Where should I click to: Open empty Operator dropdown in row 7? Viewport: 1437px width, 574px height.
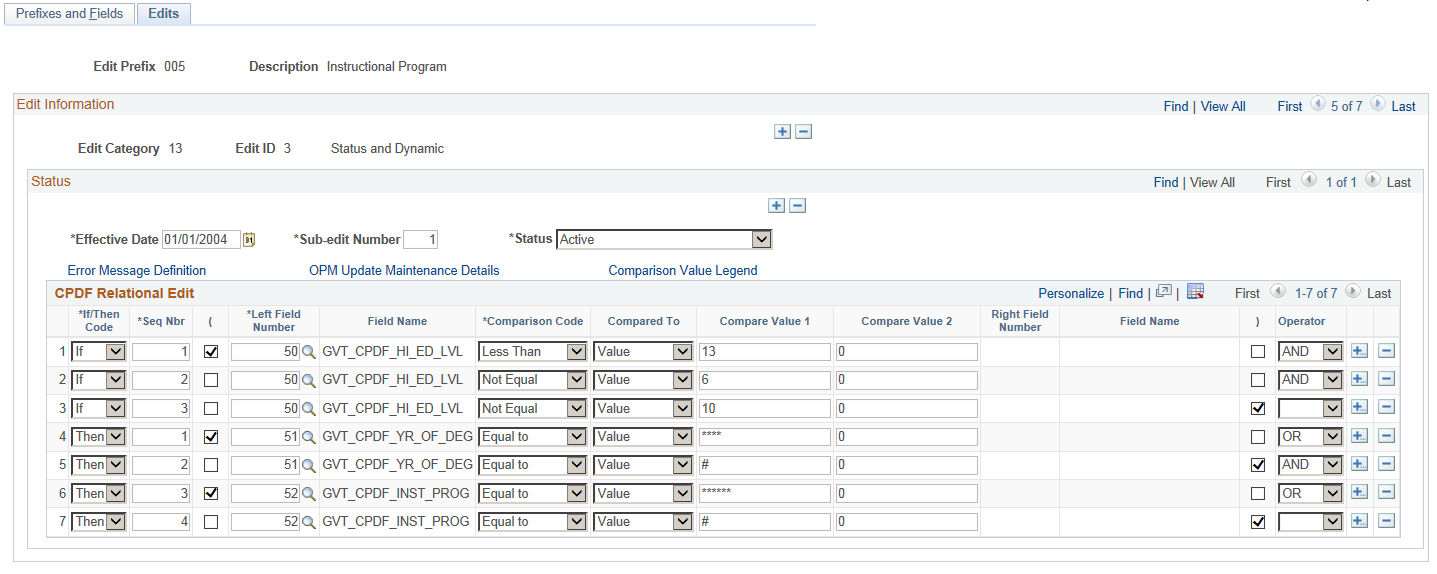[1310, 522]
